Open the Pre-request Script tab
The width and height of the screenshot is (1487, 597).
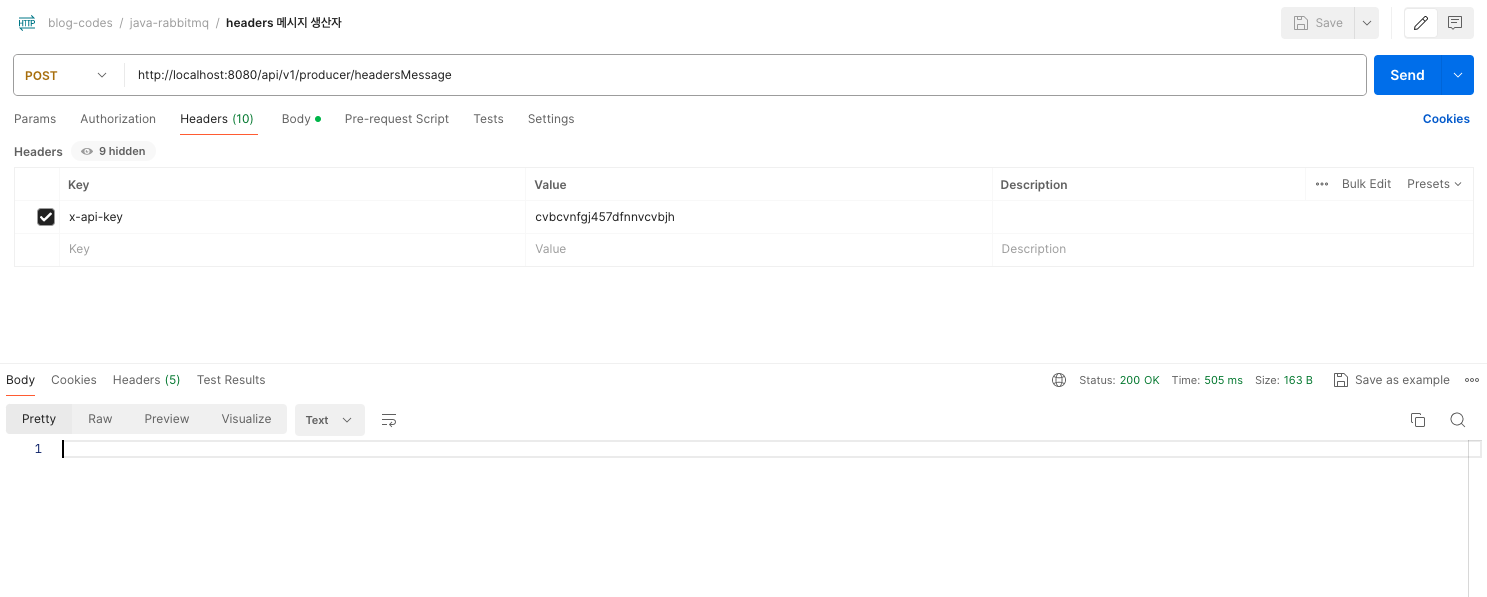[397, 119]
